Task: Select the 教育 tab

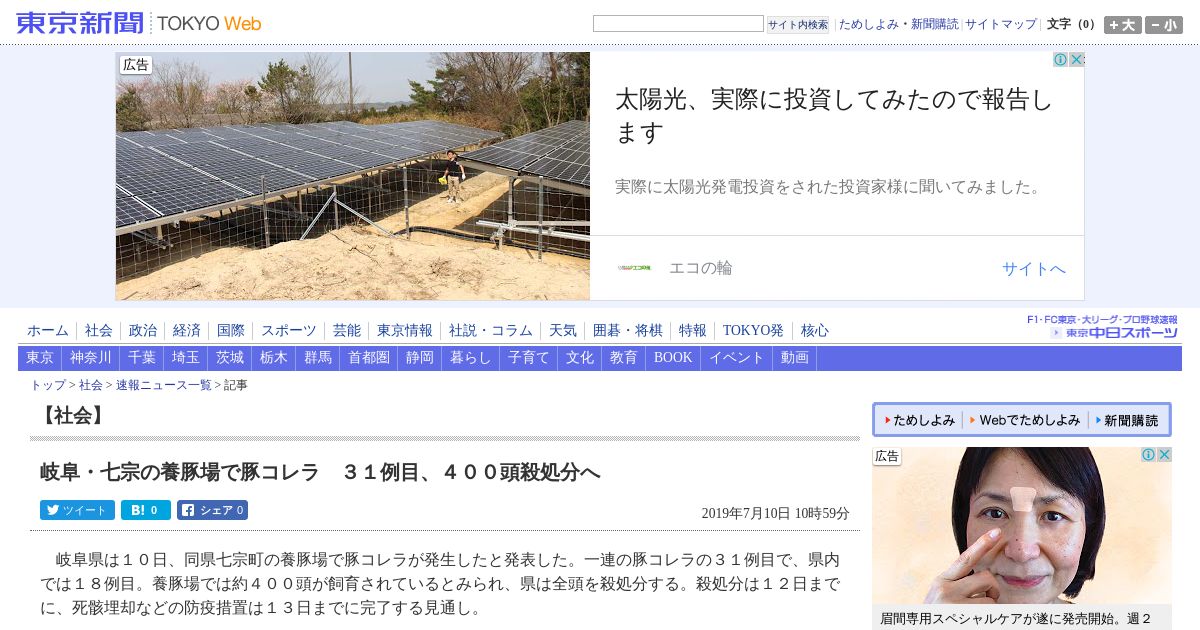Action: click(x=624, y=358)
